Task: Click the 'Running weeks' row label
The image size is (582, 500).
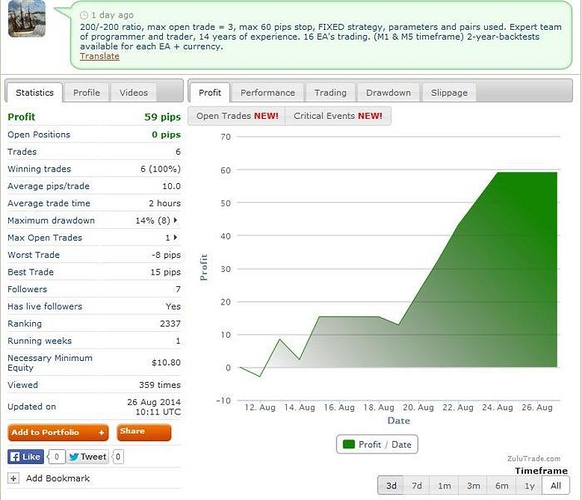Action: (40, 341)
